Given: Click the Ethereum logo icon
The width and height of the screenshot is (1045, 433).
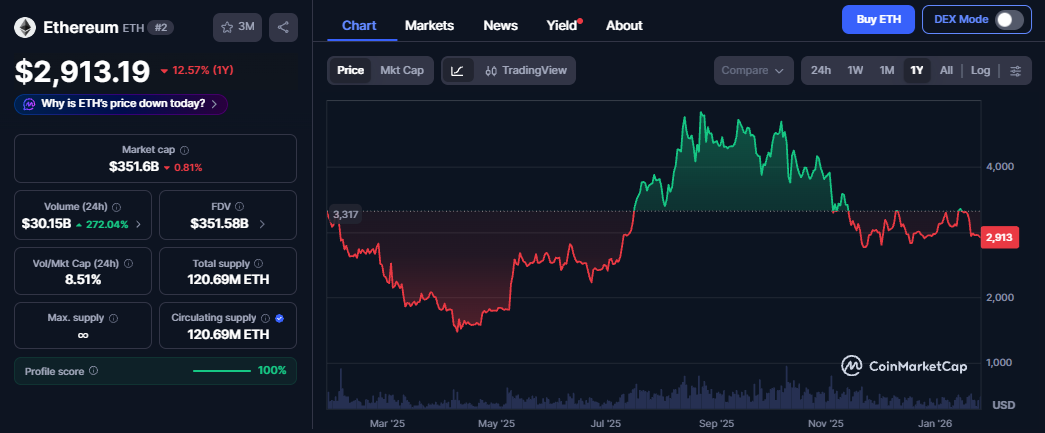Looking at the screenshot, I should [26, 28].
